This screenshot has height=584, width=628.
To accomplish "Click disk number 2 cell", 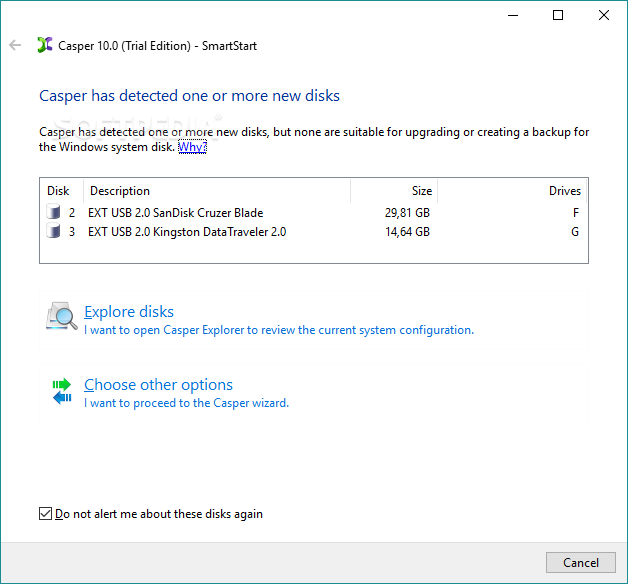I will coord(72,213).
